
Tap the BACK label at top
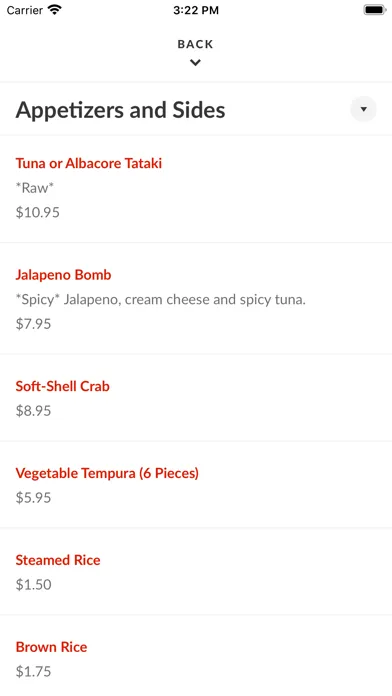click(x=195, y=44)
